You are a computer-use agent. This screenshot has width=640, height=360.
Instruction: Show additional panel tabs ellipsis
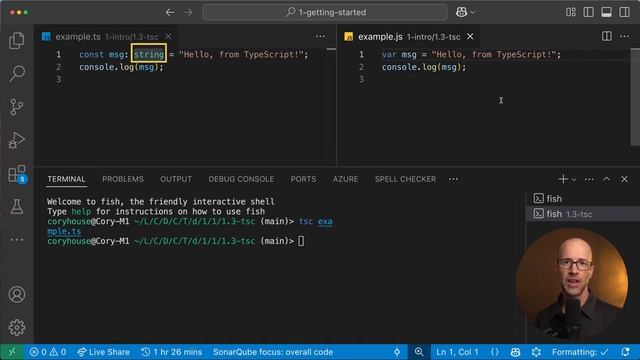click(x=453, y=179)
